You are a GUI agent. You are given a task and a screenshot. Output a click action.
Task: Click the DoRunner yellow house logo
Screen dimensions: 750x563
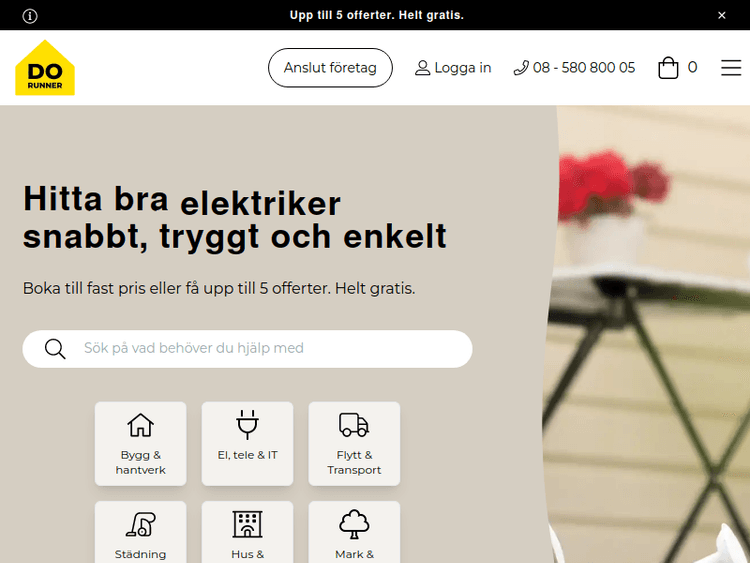point(45,68)
